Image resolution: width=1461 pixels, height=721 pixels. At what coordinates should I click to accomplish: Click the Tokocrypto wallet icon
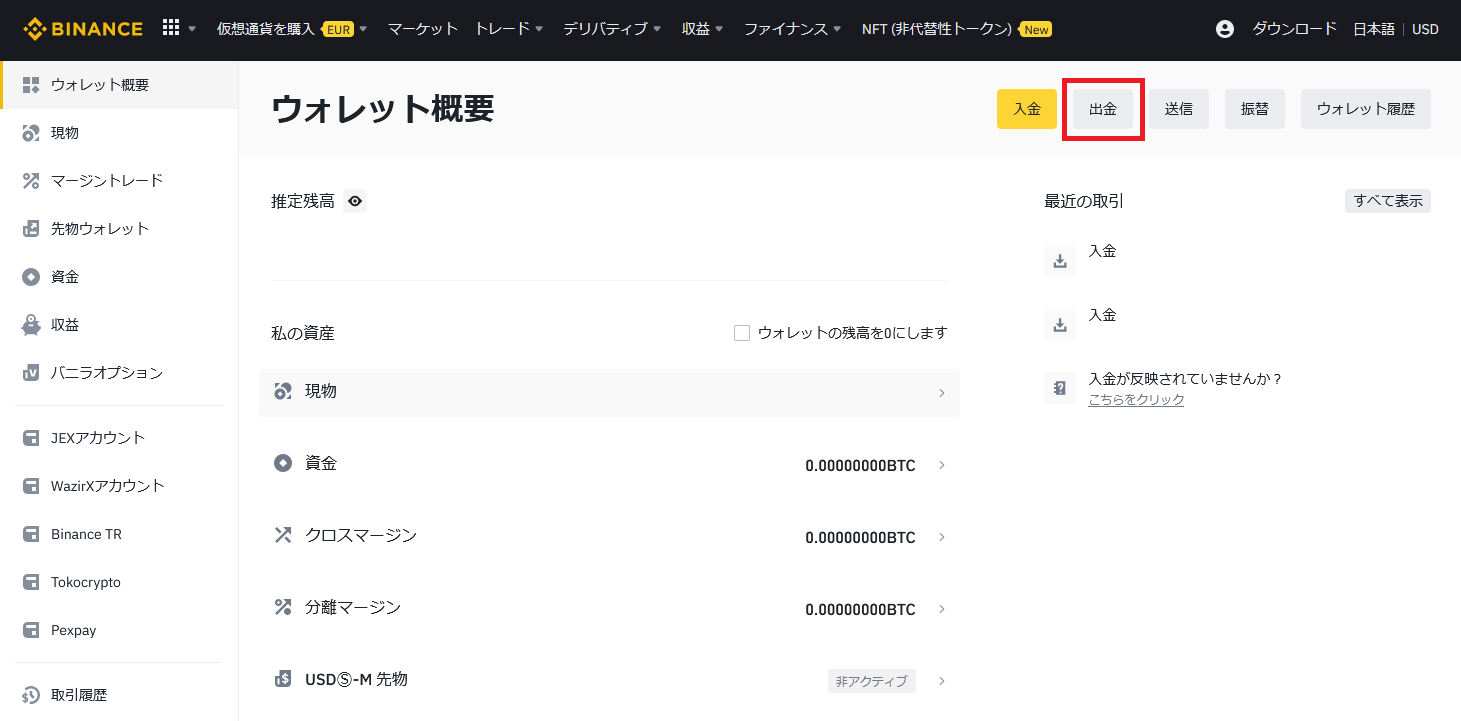point(31,582)
